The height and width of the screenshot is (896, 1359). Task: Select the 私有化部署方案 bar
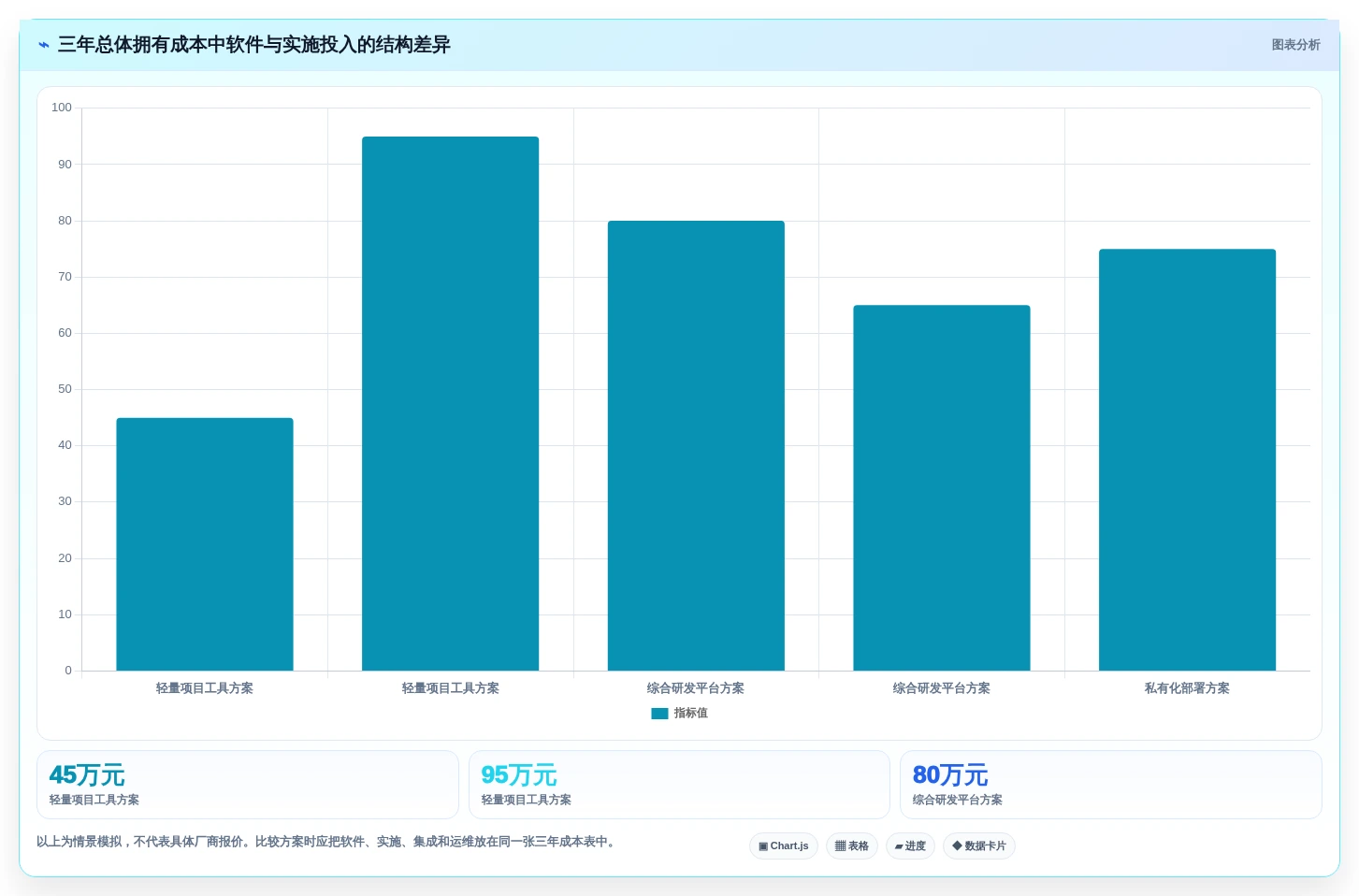tap(1187, 460)
